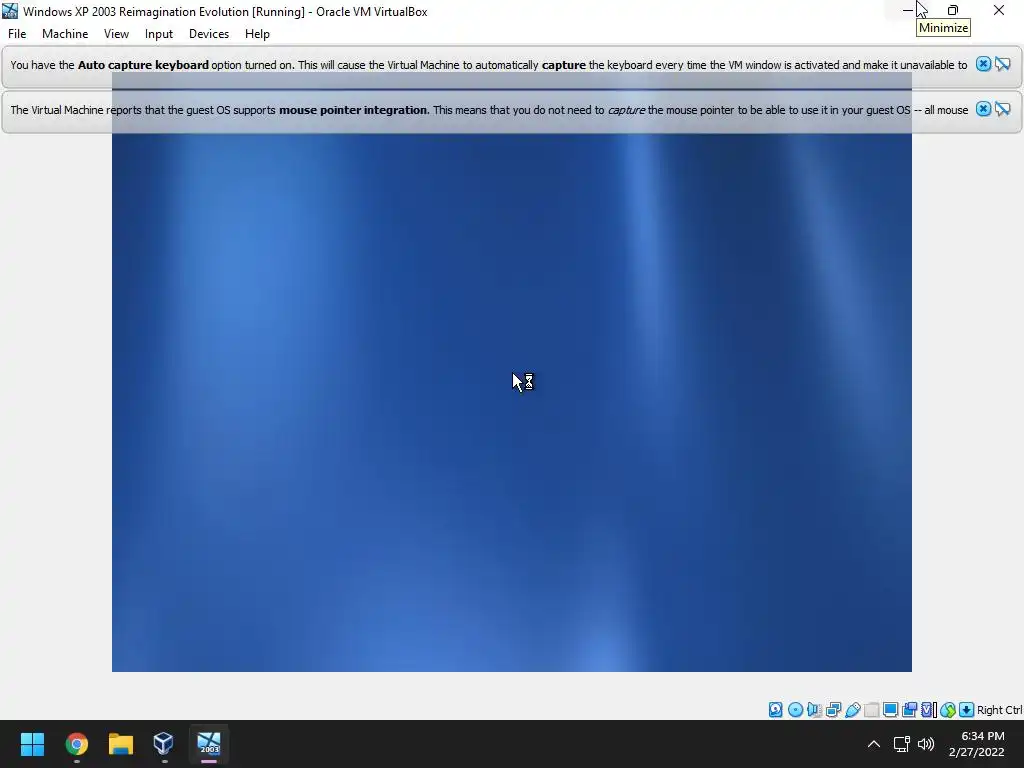Screen dimensions: 1024x768
Task: Launch Google Chrome from the taskbar
Action: (x=77, y=744)
